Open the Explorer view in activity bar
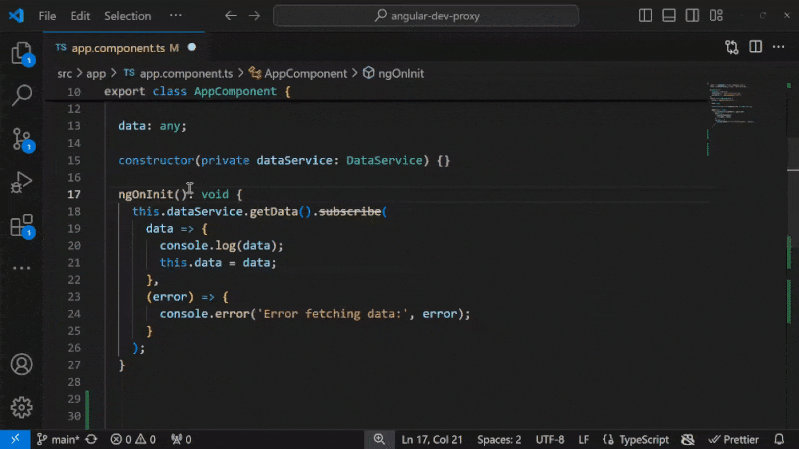 [x=21, y=54]
